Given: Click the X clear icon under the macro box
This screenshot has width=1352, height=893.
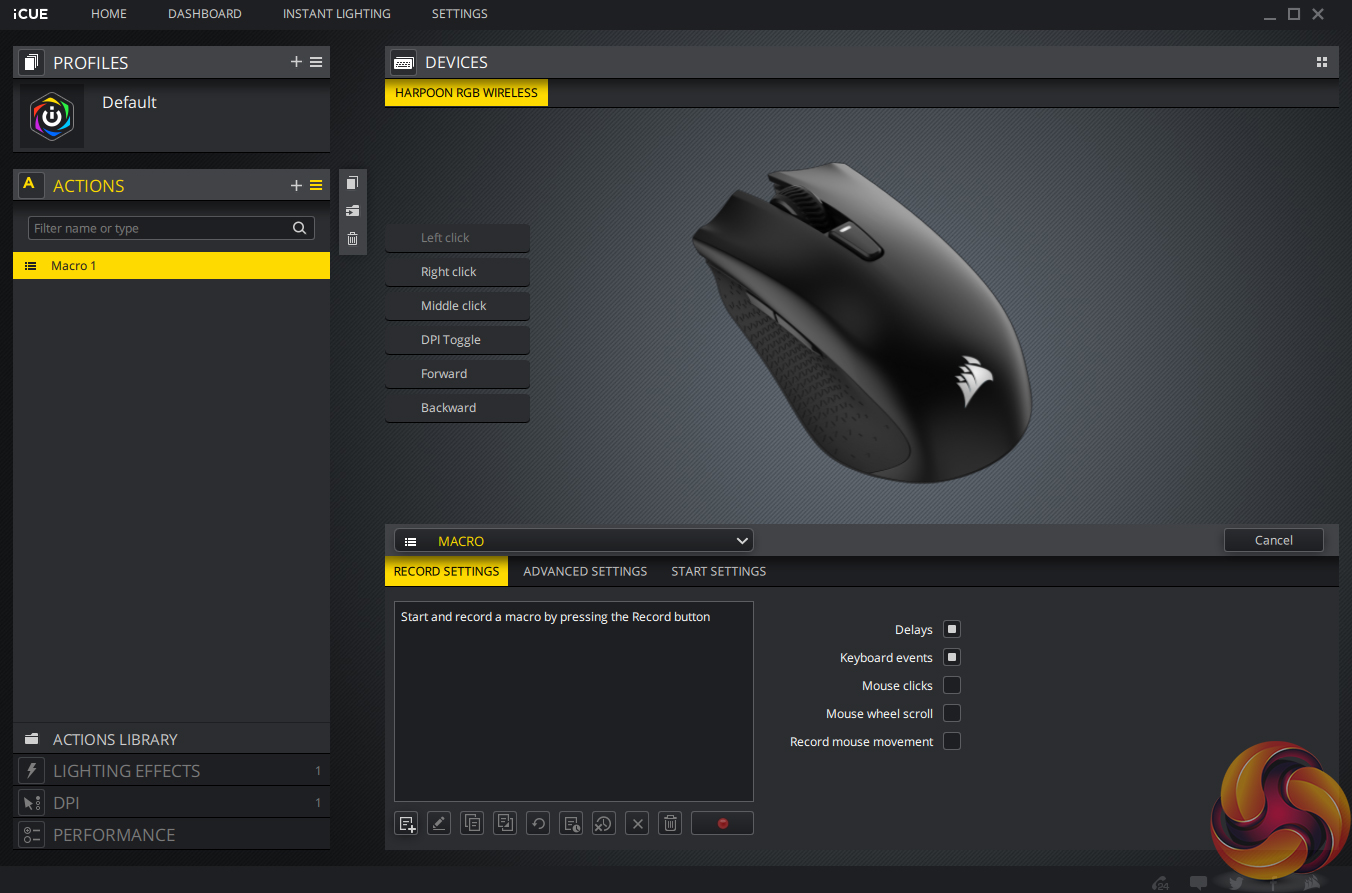Looking at the screenshot, I should (637, 823).
